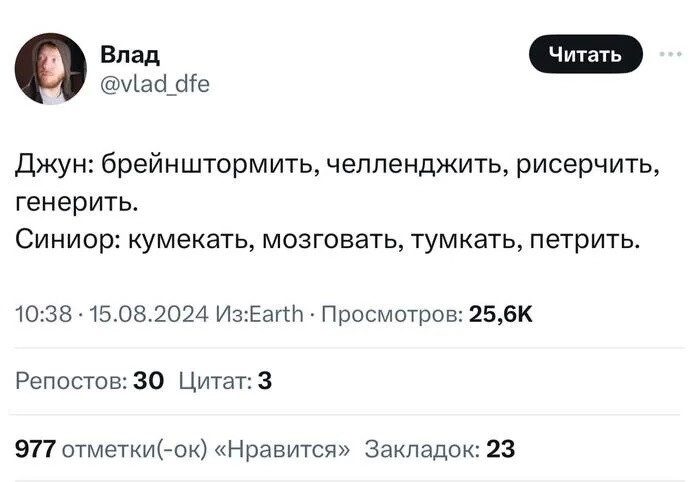Open the three-dot more options menu
This screenshot has width=700, height=482.
[666, 55]
